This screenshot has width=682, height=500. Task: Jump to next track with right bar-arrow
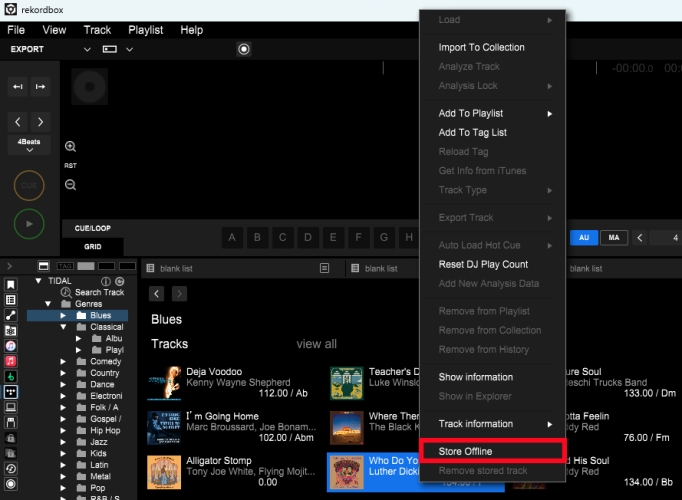[40, 87]
